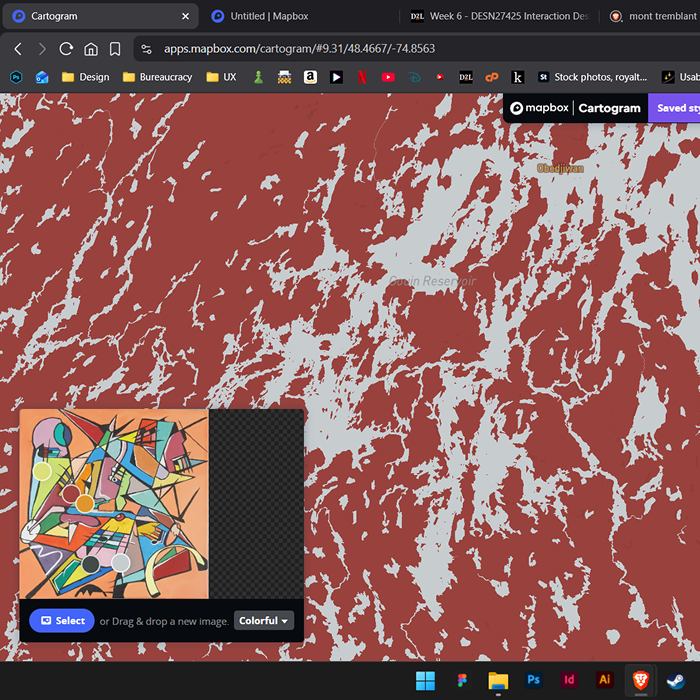The width and height of the screenshot is (700, 700).
Task: Open the Disney+ bookmark
Action: [414, 77]
